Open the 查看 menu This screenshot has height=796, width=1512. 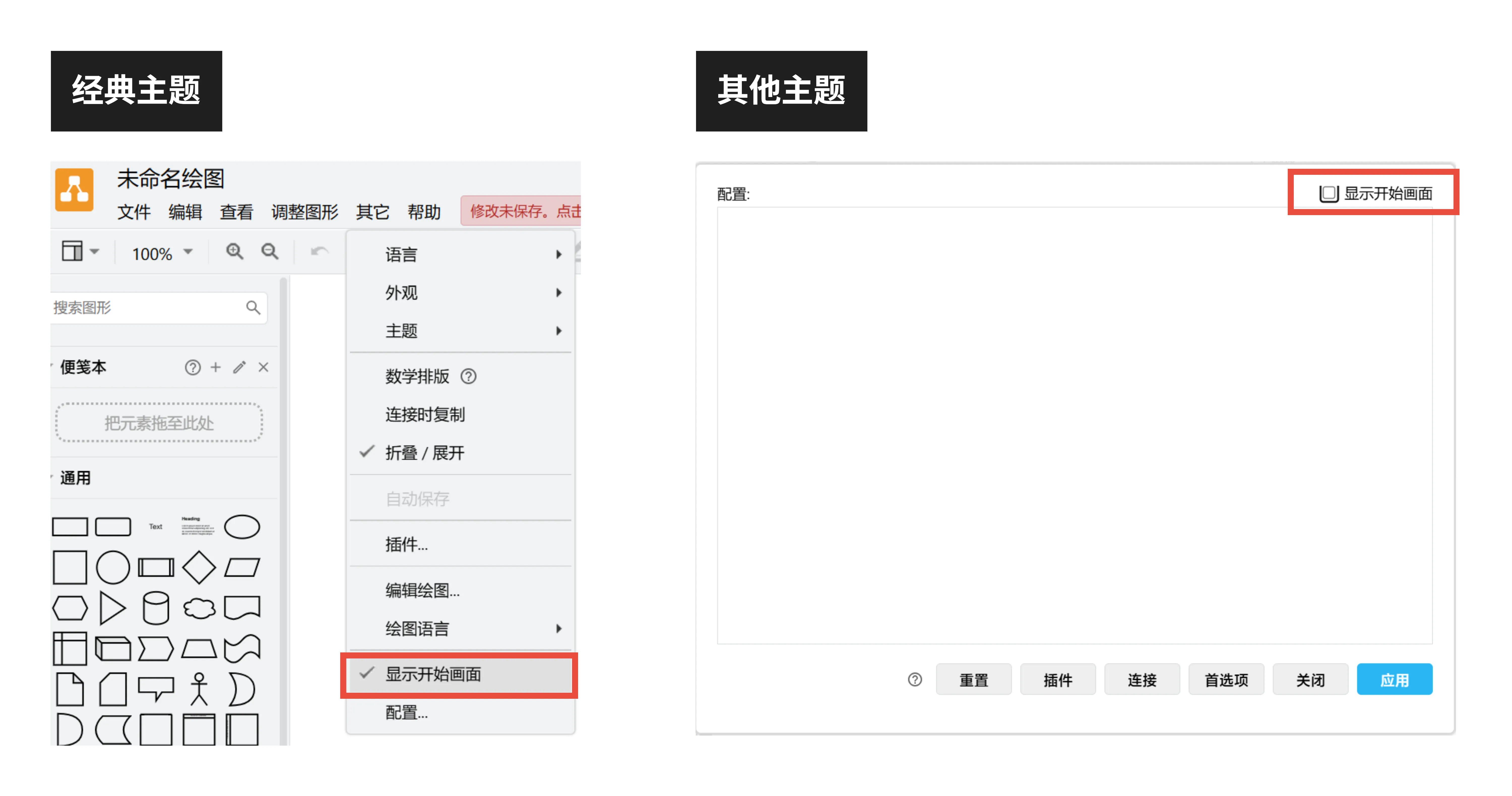tap(237, 212)
